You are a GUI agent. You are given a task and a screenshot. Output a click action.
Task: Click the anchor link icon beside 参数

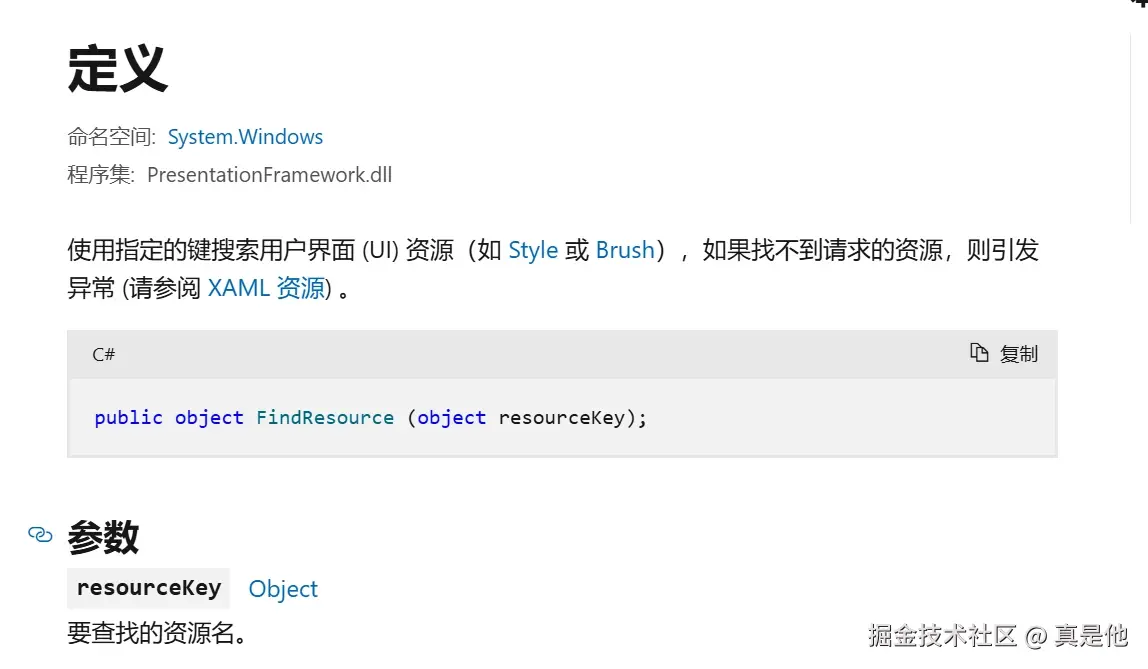40,535
